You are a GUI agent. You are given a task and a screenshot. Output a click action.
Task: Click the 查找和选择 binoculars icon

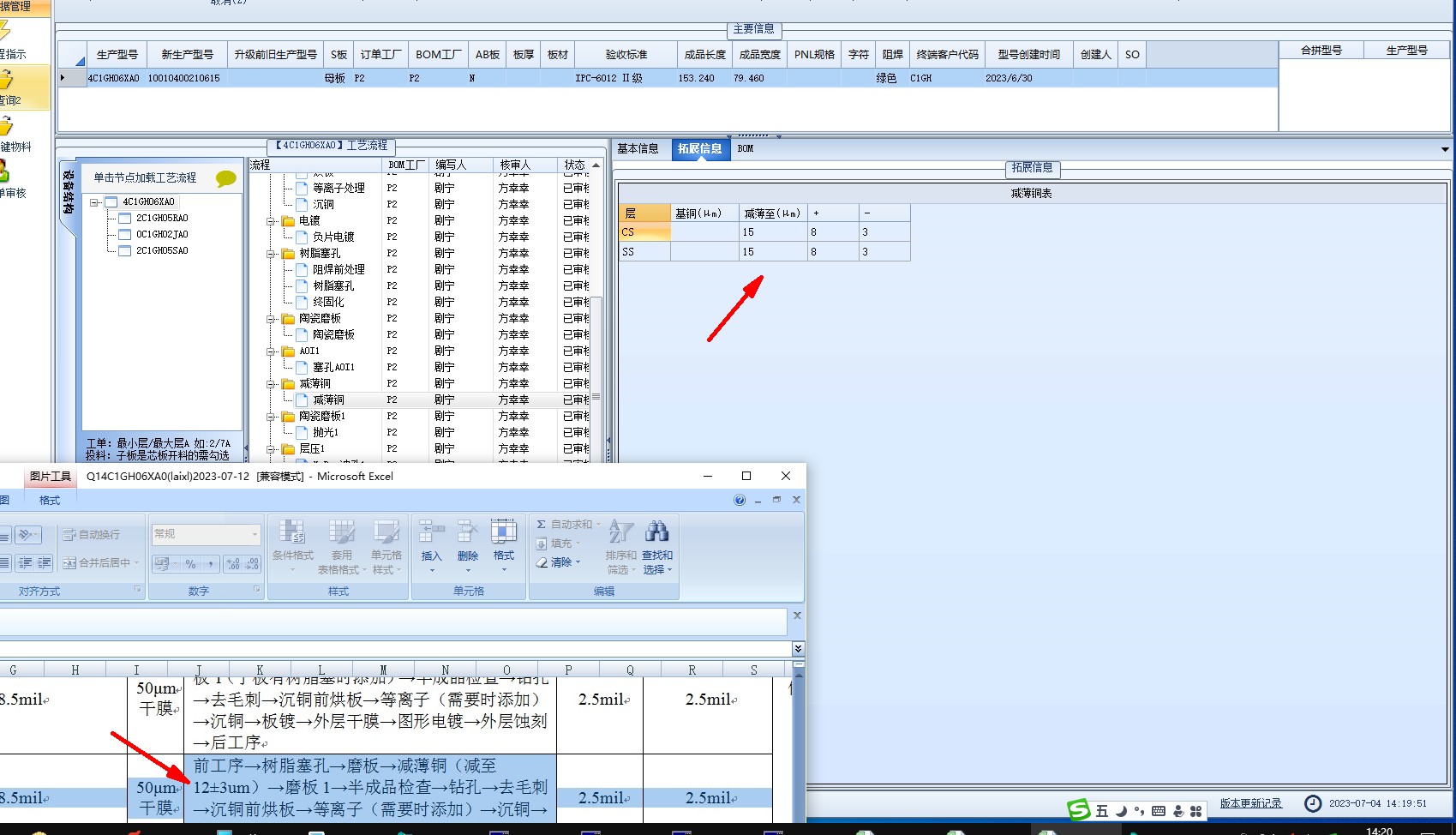(x=657, y=532)
